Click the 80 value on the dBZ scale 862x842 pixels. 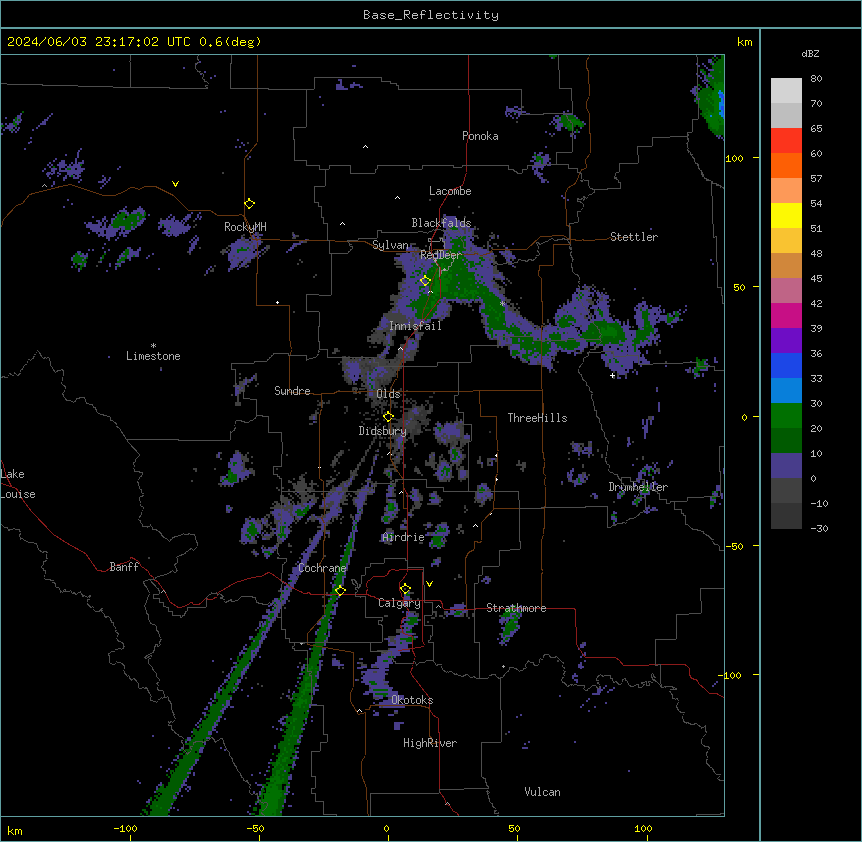coord(816,79)
